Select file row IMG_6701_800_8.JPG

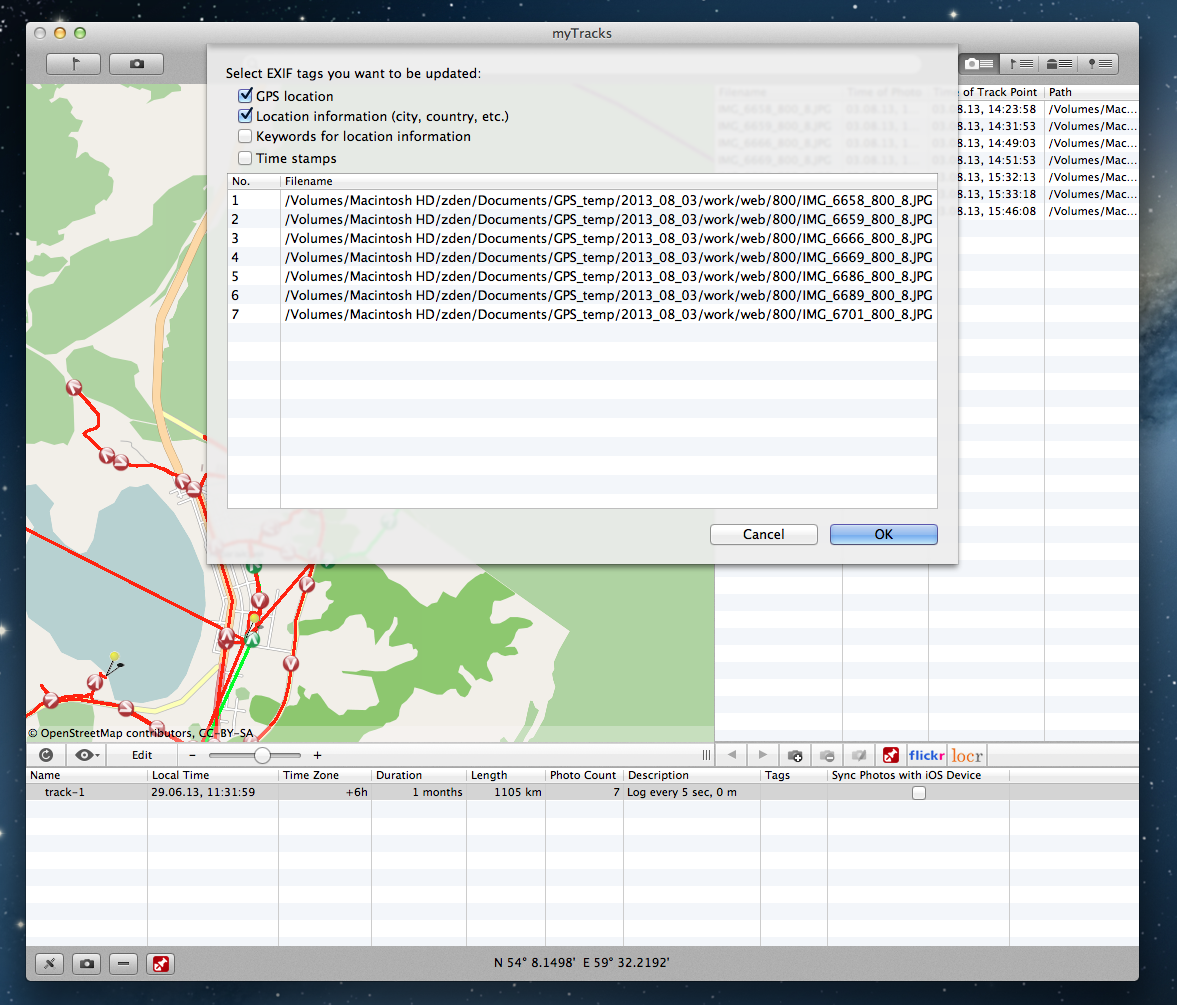[x=582, y=314]
